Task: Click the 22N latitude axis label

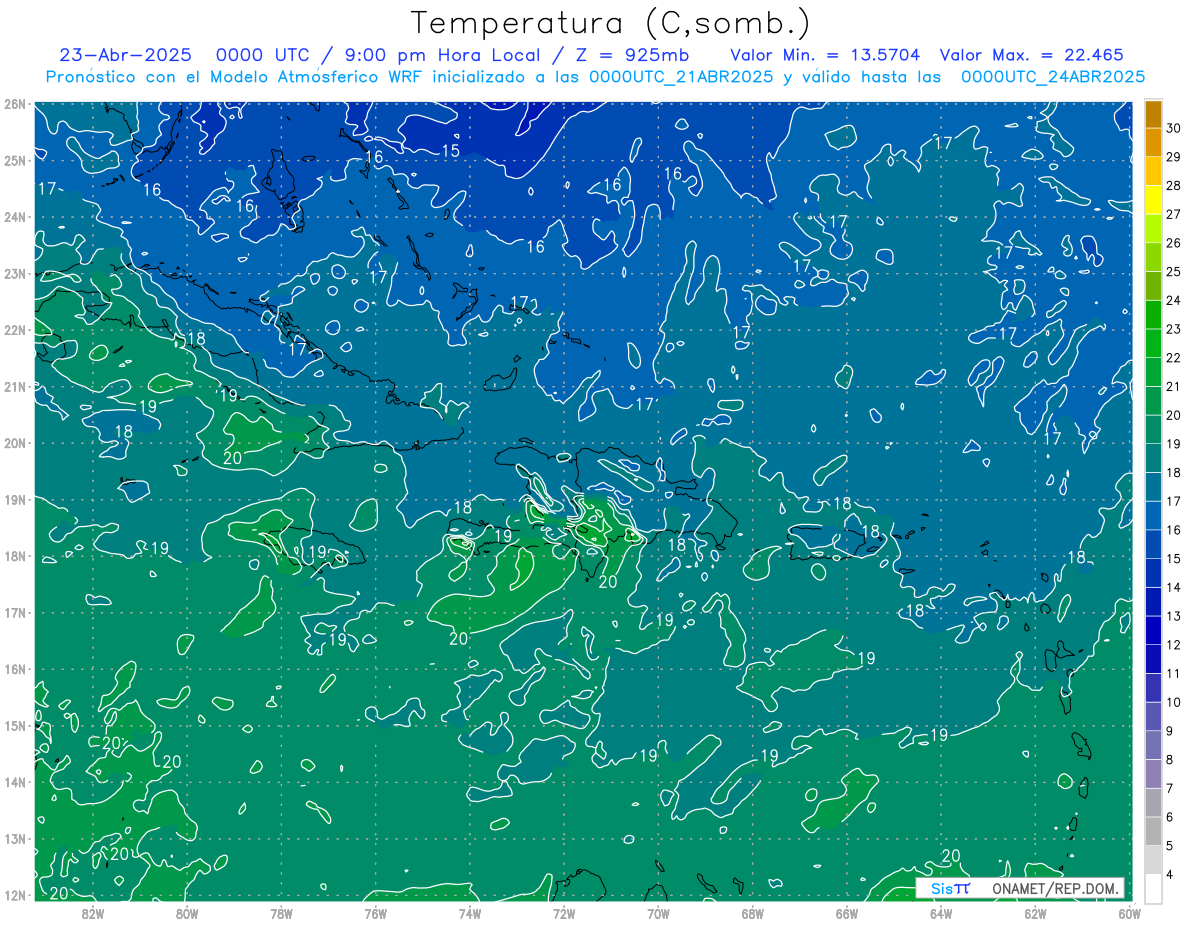Action: pyautogui.click(x=14, y=330)
